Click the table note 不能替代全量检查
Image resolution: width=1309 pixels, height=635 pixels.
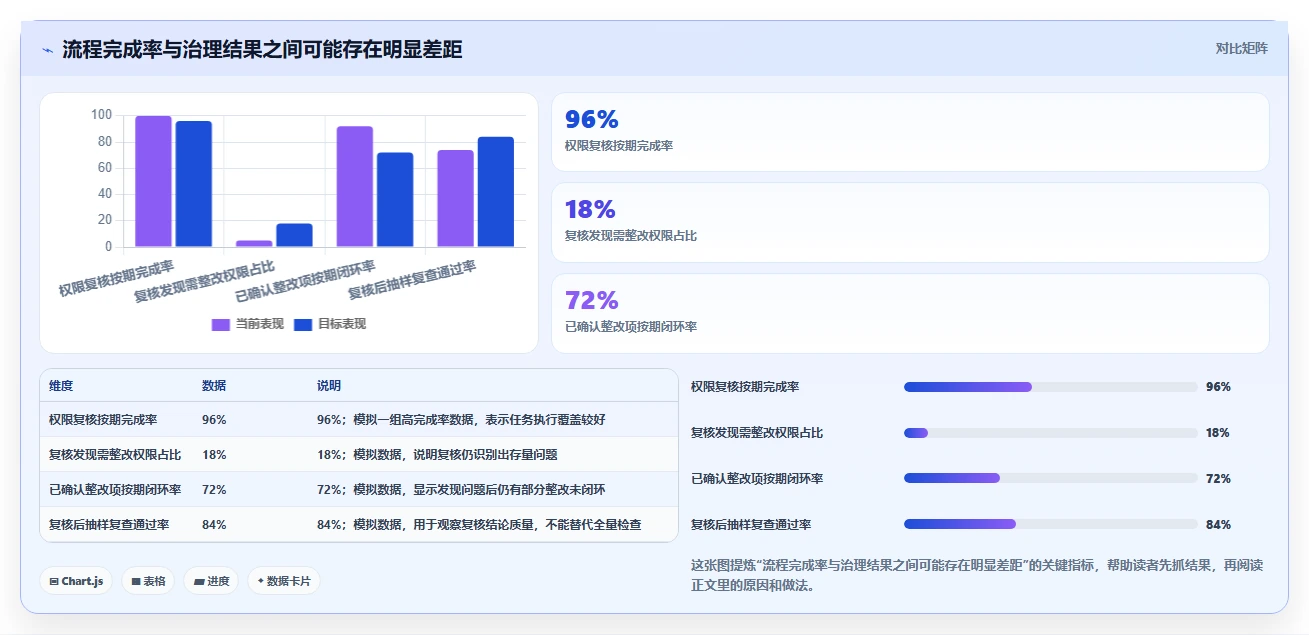(594, 525)
